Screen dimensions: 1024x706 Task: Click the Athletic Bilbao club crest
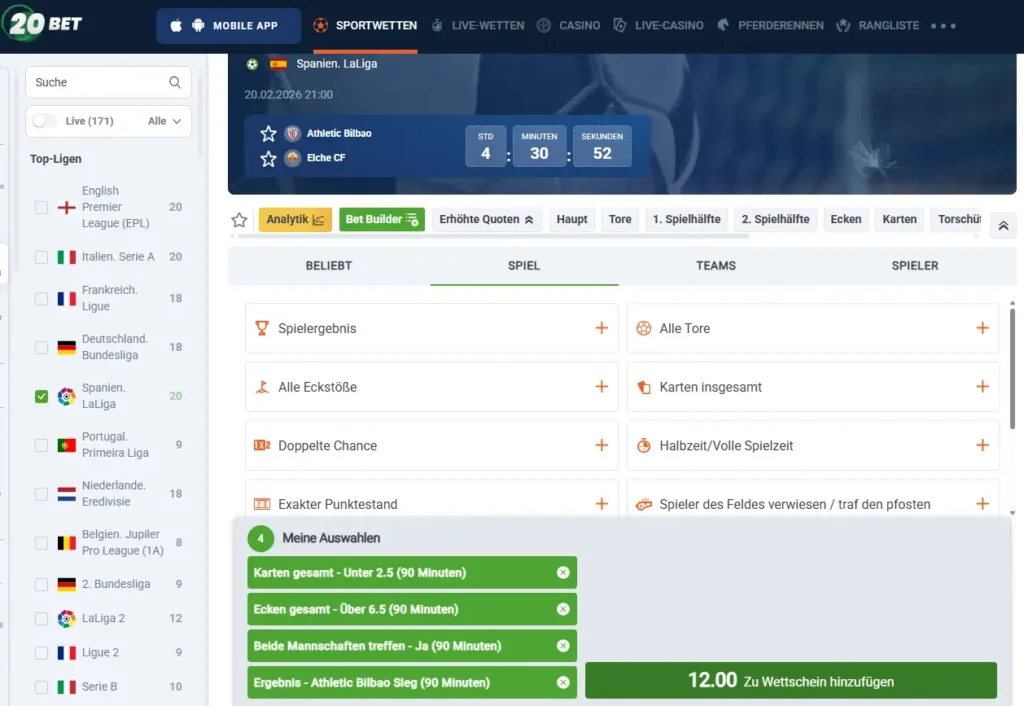pyautogui.click(x=293, y=133)
